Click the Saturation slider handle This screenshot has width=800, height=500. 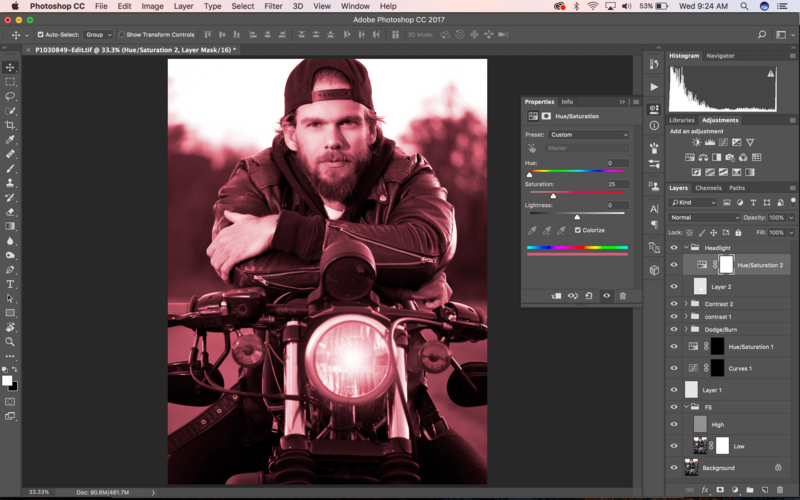click(554, 196)
